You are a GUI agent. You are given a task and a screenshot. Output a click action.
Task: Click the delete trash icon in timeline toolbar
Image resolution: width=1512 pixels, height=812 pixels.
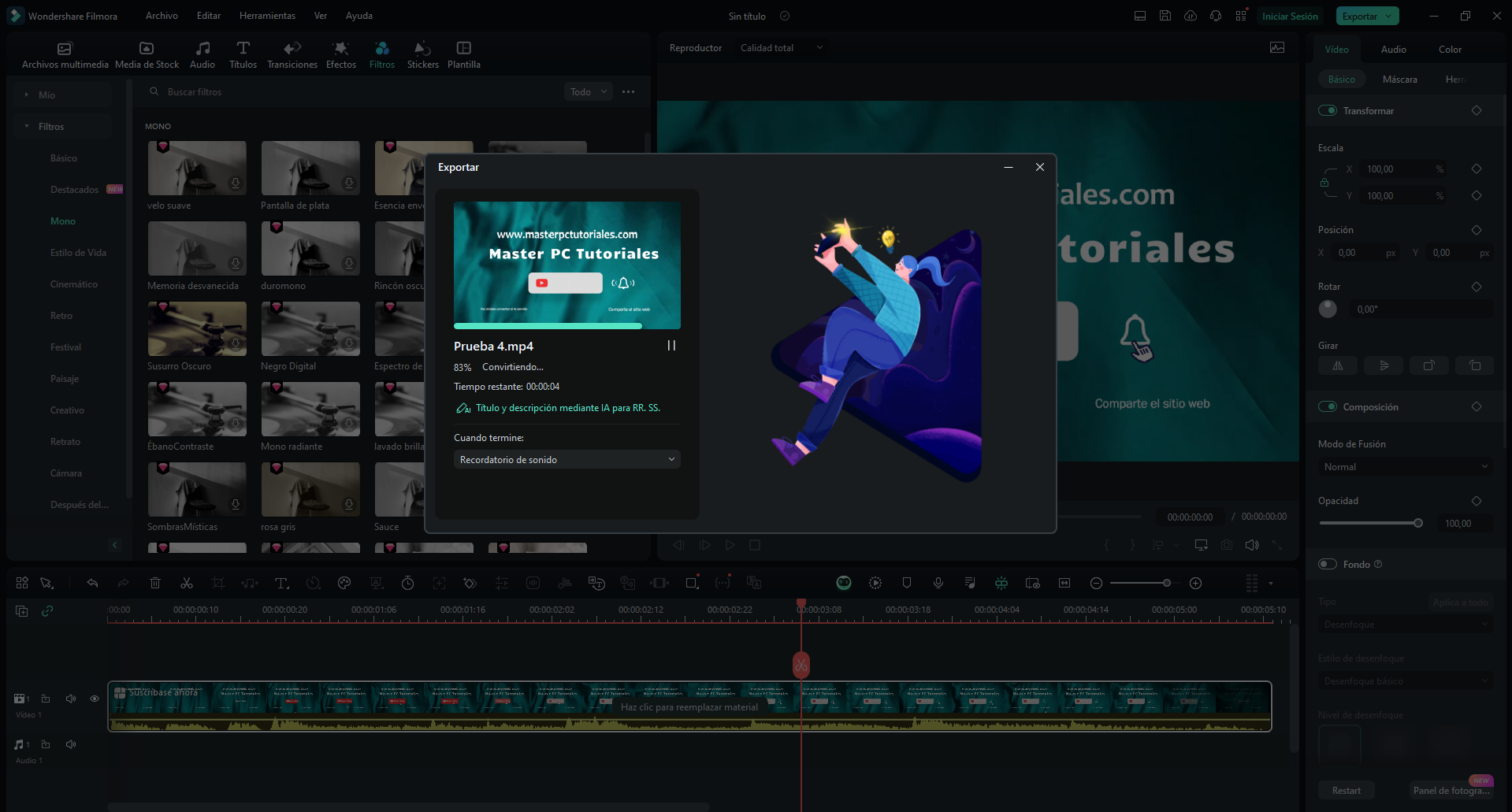click(155, 583)
